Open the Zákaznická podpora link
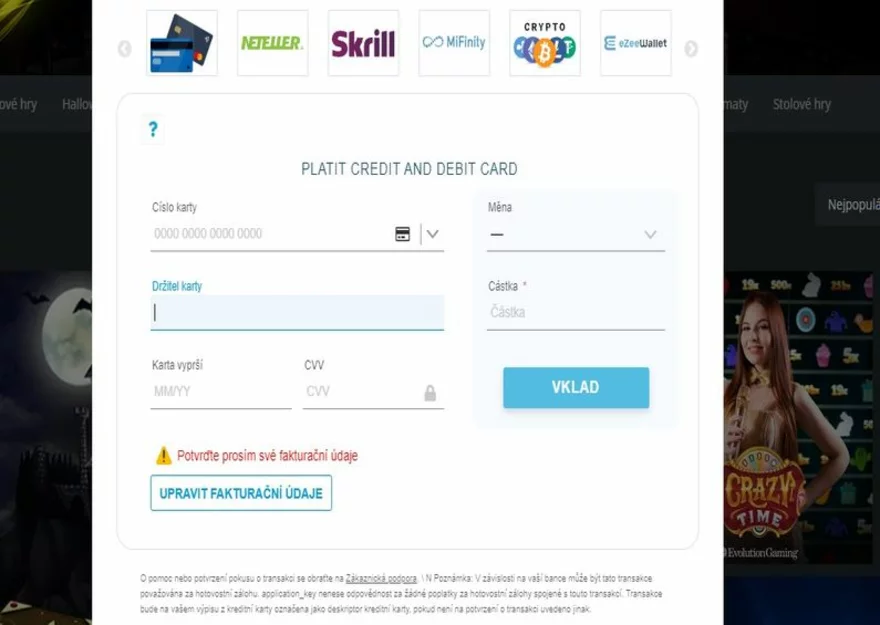The image size is (880, 625). [381, 578]
